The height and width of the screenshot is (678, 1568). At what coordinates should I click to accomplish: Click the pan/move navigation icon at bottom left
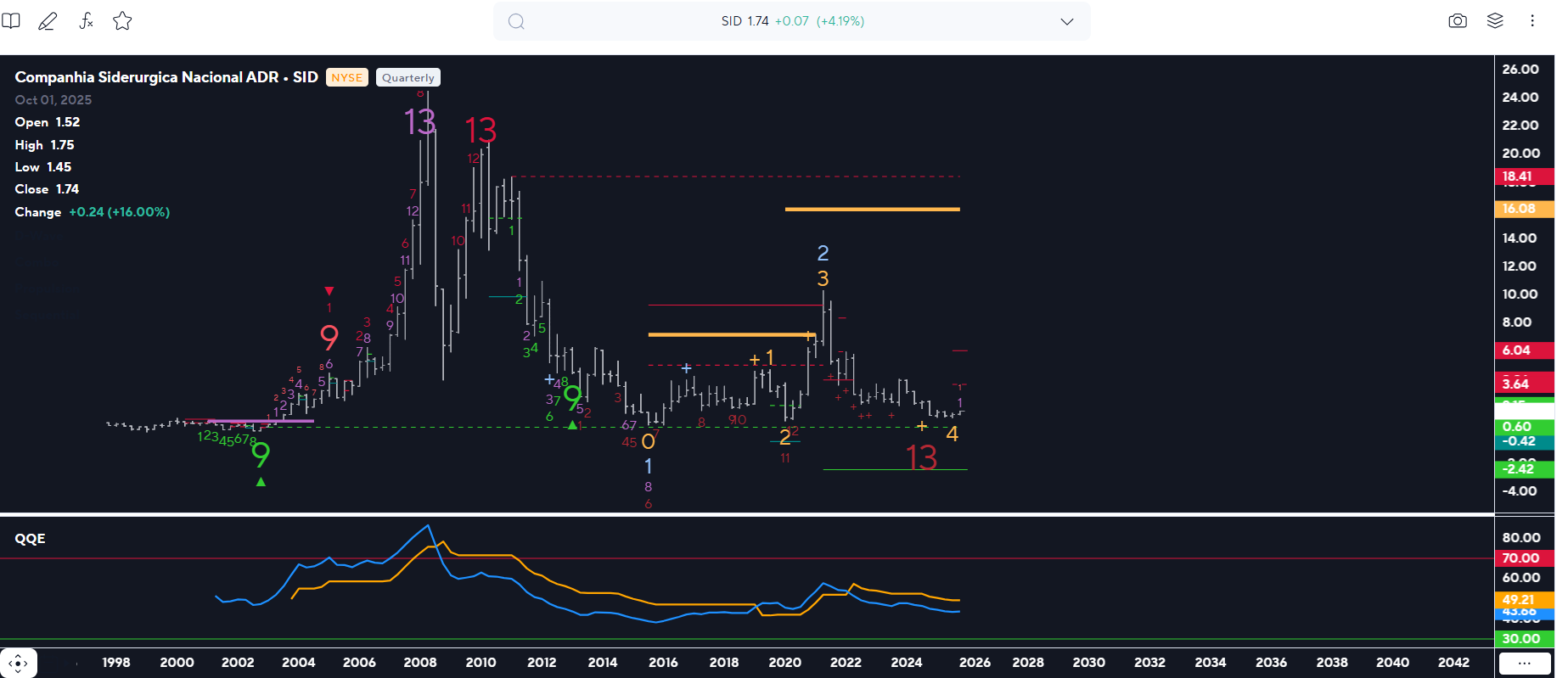click(x=18, y=663)
